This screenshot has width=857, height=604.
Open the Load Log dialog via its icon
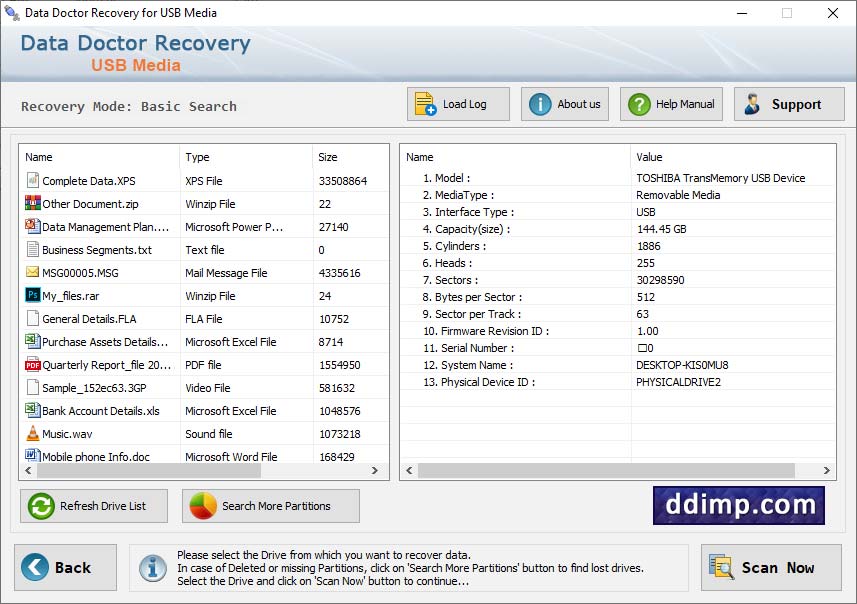tap(424, 103)
